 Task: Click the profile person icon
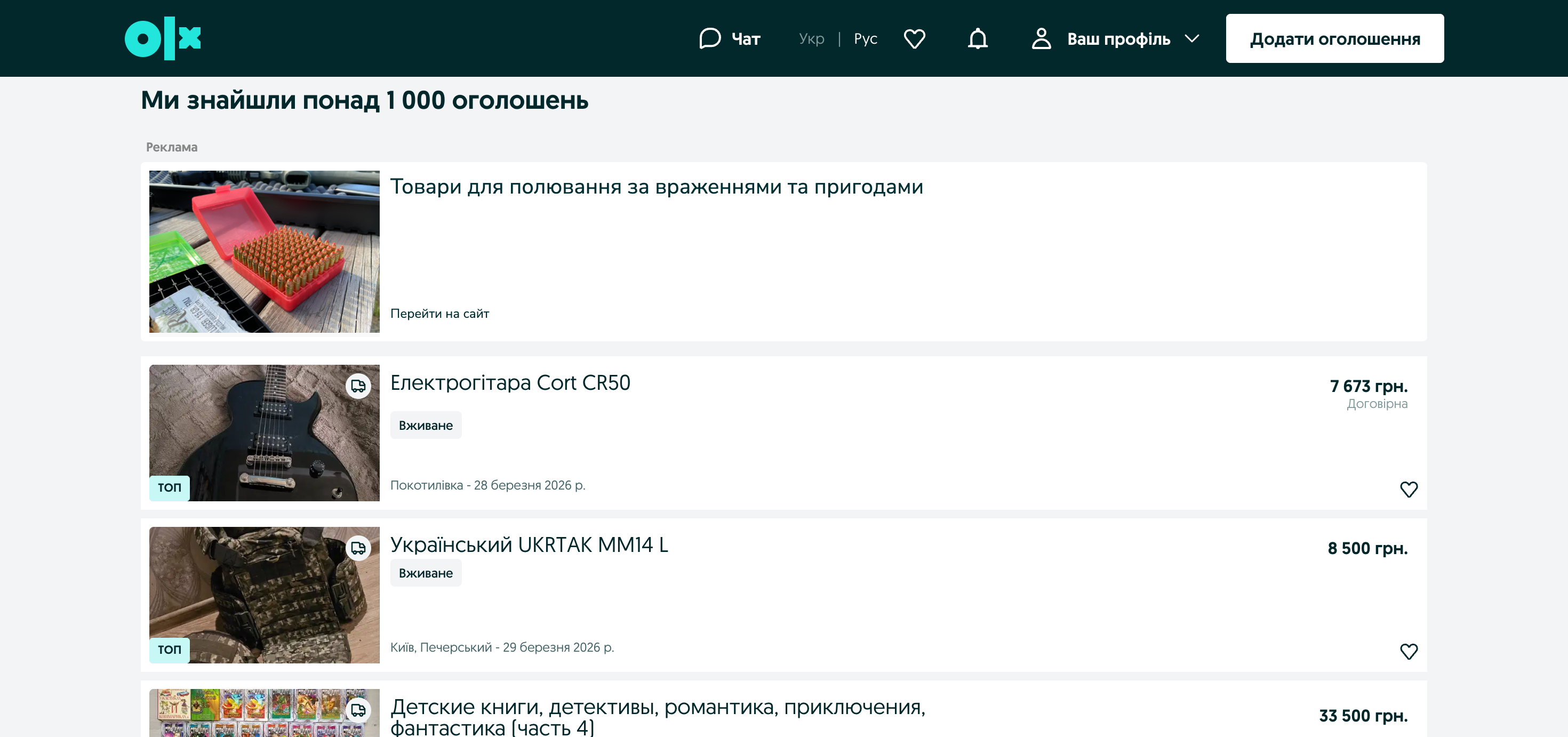click(x=1042, y=38)
